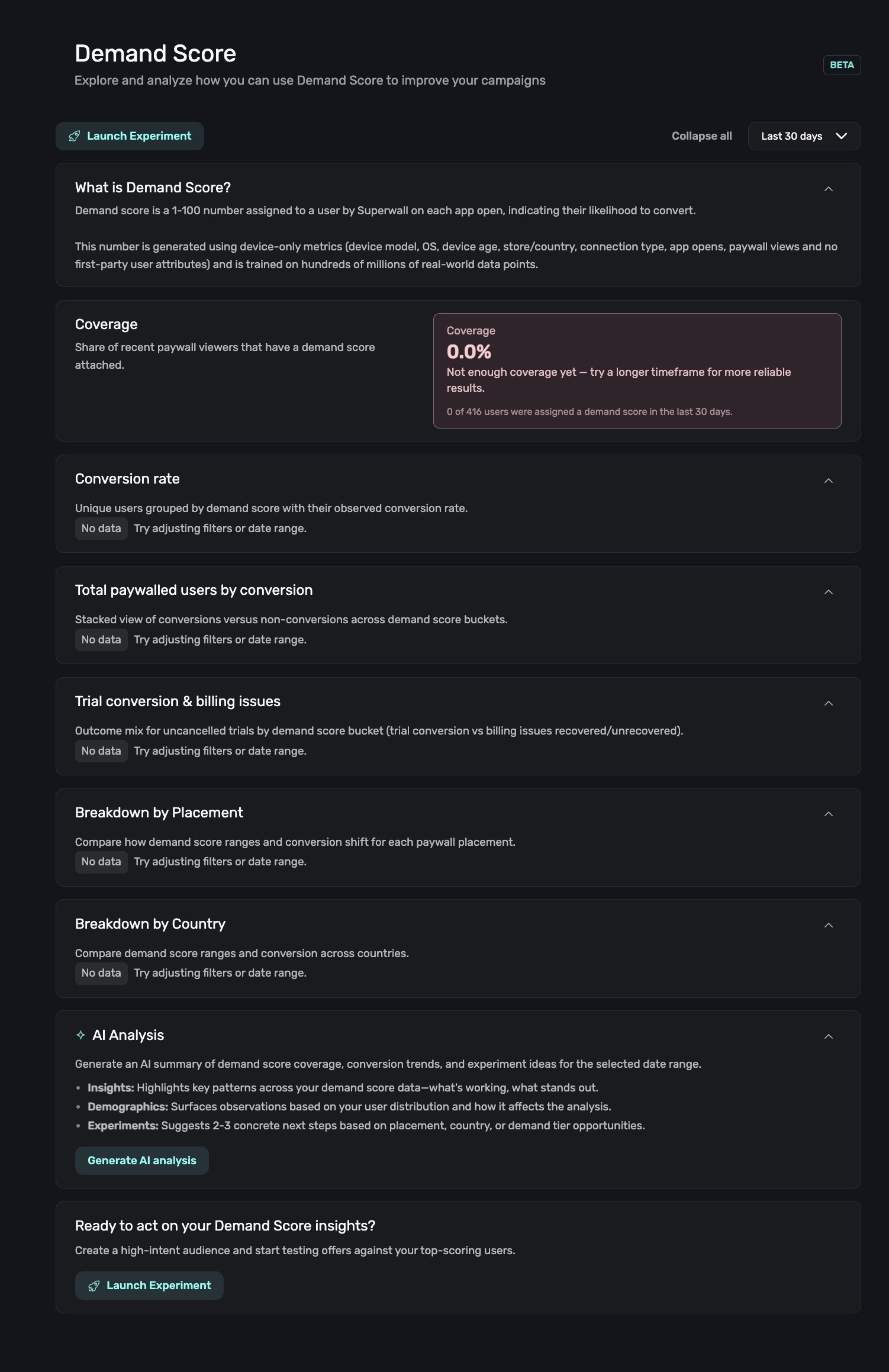Collapse the Conversion rate section
Screen dimensions: 889x1372
[828, 481]
